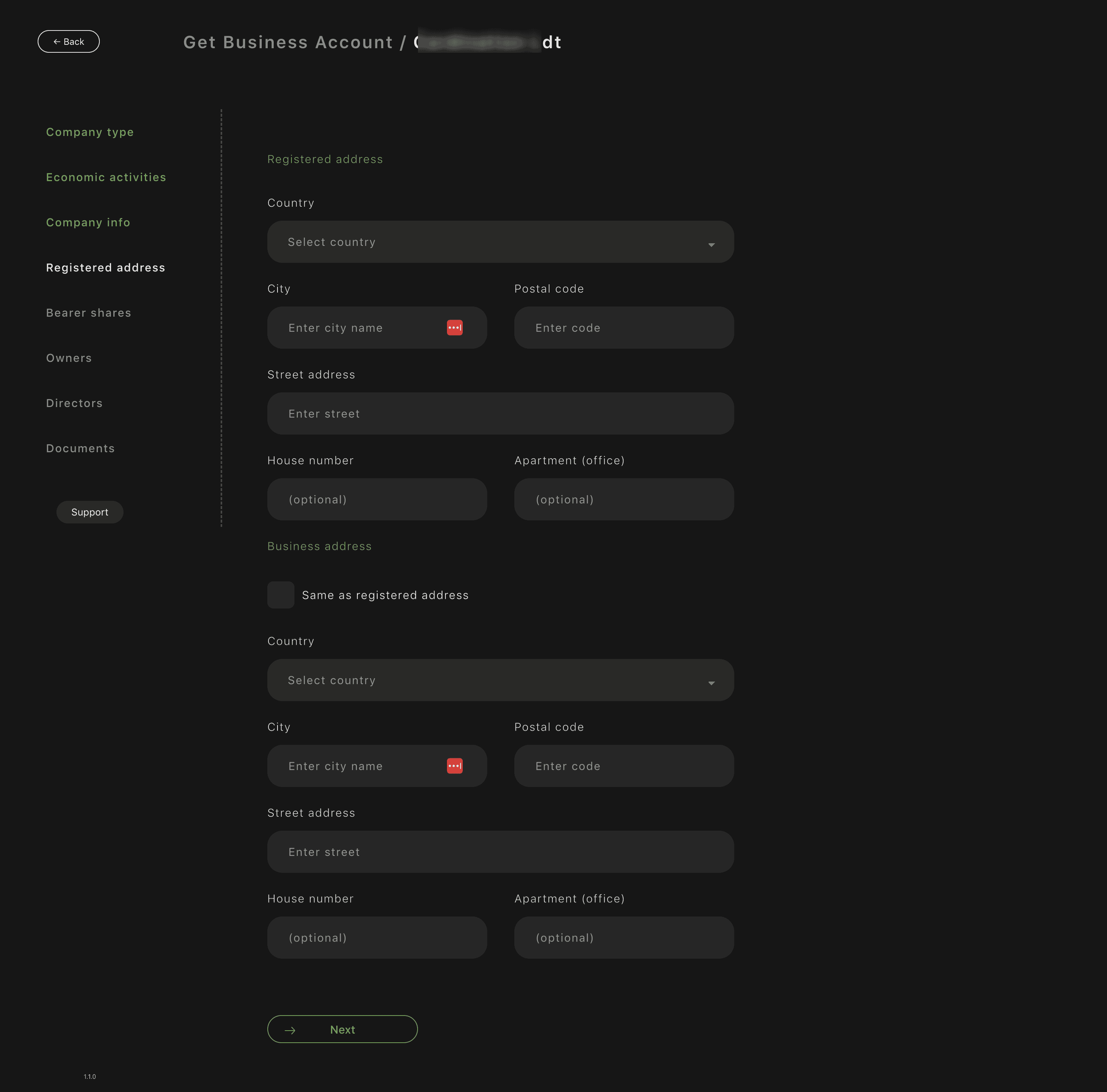The height and width of the screenshot is (1092, 1107).
Task: Focus registered Postal code input
Action: pos(624,328)
